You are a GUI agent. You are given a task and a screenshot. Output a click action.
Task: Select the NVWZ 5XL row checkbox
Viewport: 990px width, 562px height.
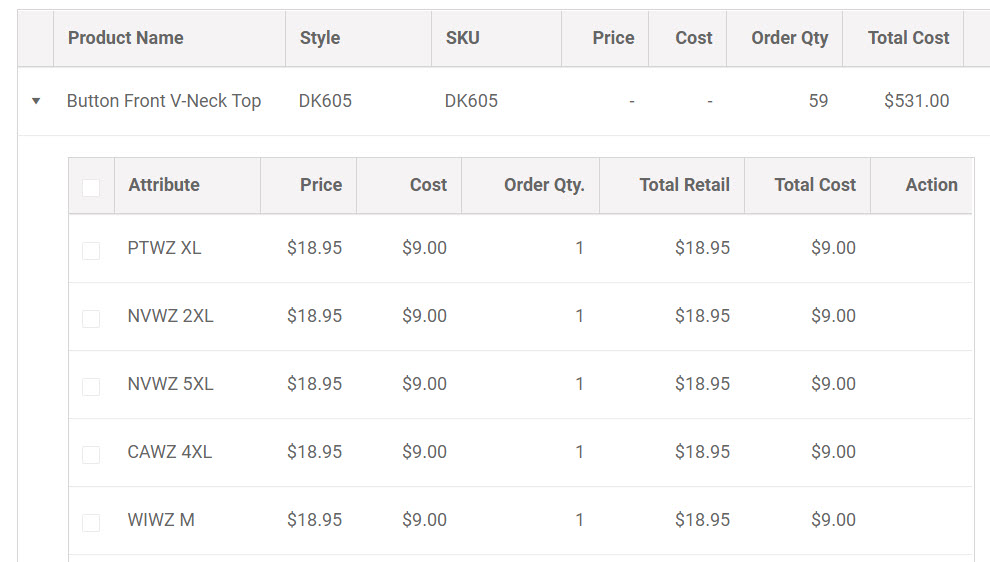pyautogui.click(x=91, y=386)
